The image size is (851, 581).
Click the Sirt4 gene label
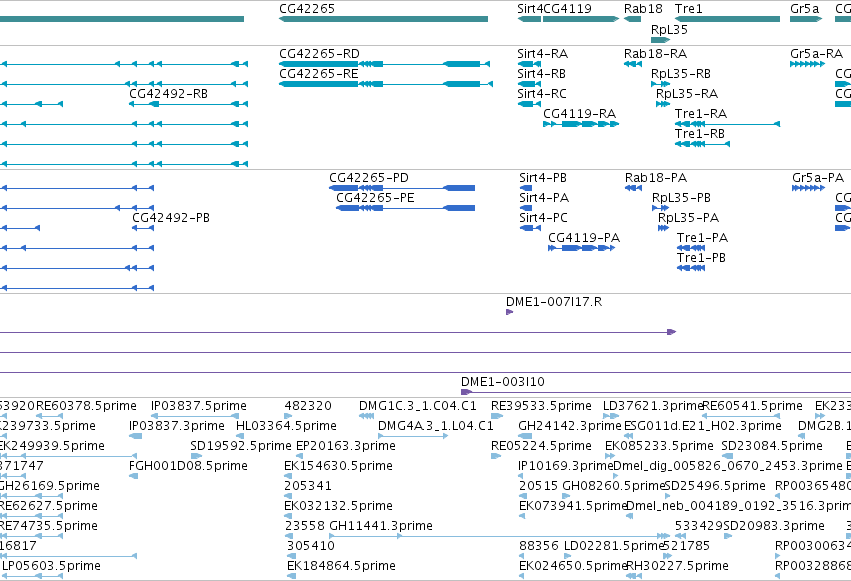pyautogui.click(x=530, y=9)
